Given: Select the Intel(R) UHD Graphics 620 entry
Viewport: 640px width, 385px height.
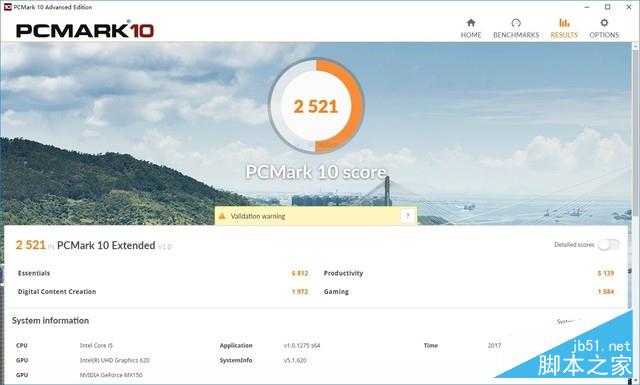Looking at the screenshot, I should (114, 360).
